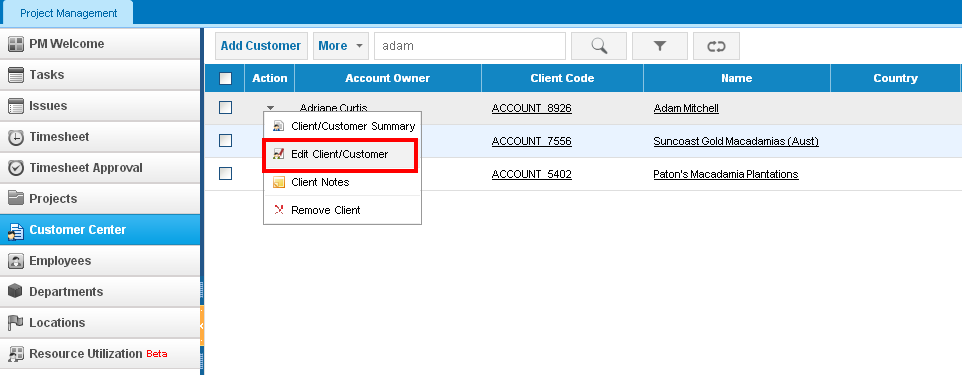
Task: Open the ACCOUNT_7556 client code link
Action: pos(531,141)
